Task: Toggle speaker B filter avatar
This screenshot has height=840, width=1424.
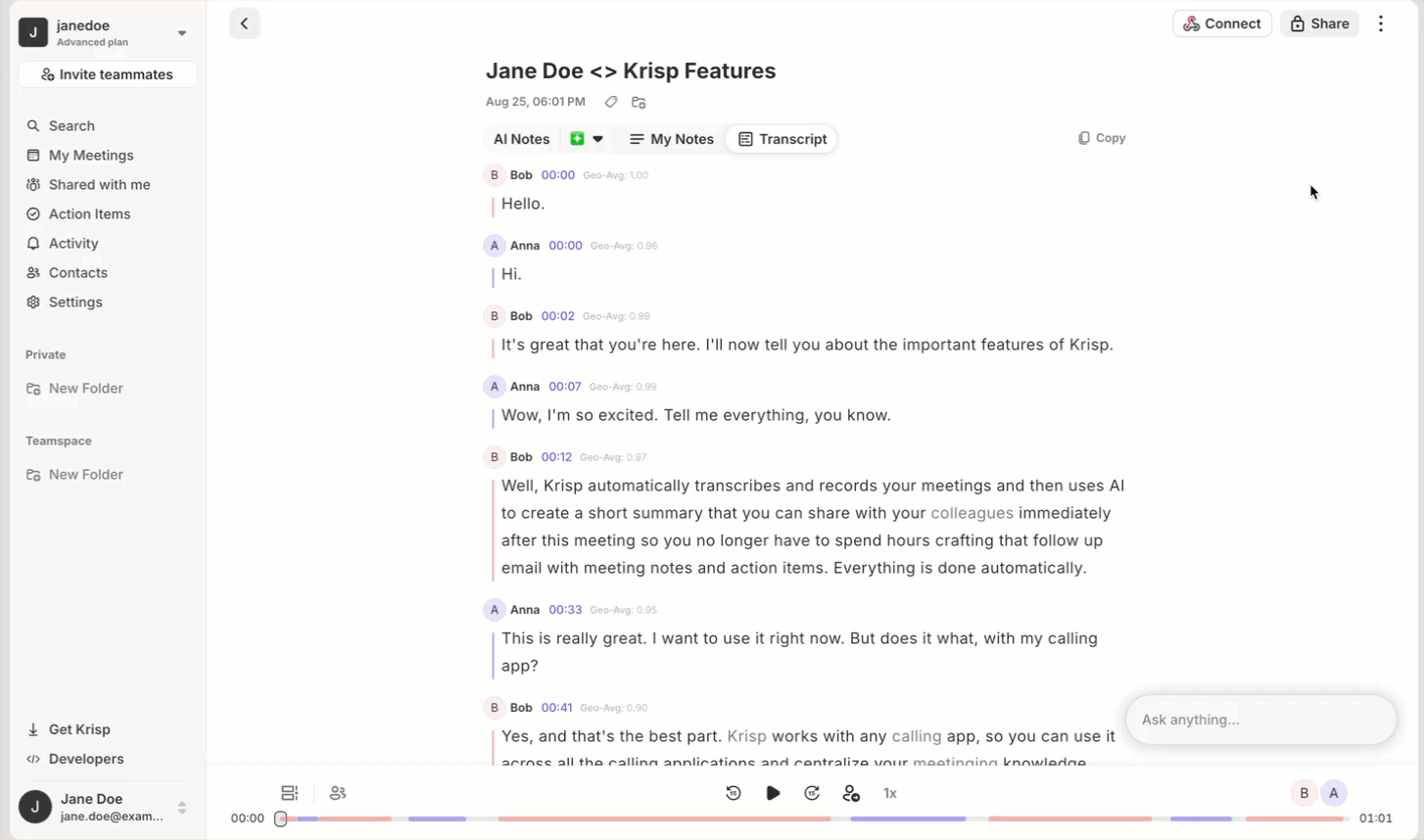Action: coord(1304,793)
